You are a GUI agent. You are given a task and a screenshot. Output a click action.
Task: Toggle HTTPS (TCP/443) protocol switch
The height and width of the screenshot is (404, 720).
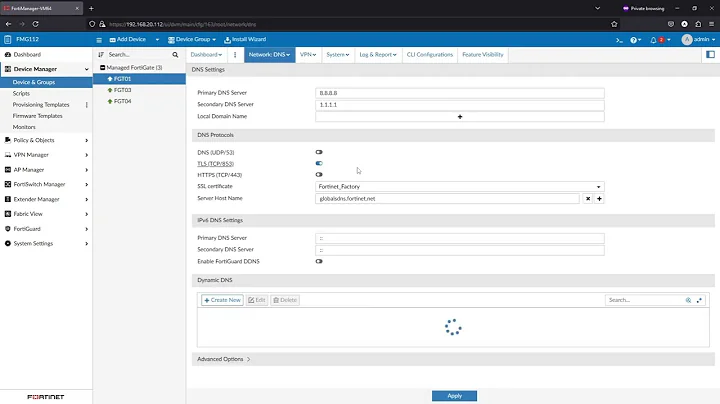(x=319, y=175)
